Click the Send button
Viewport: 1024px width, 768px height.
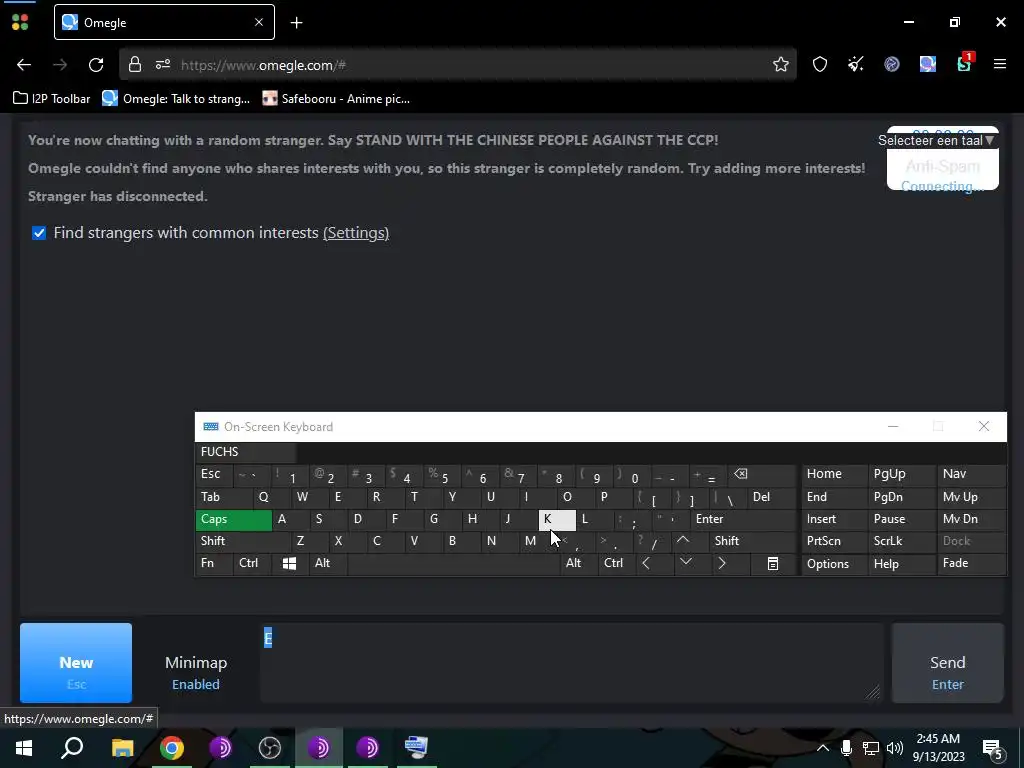pyautogui.click(x=948, y=663)
